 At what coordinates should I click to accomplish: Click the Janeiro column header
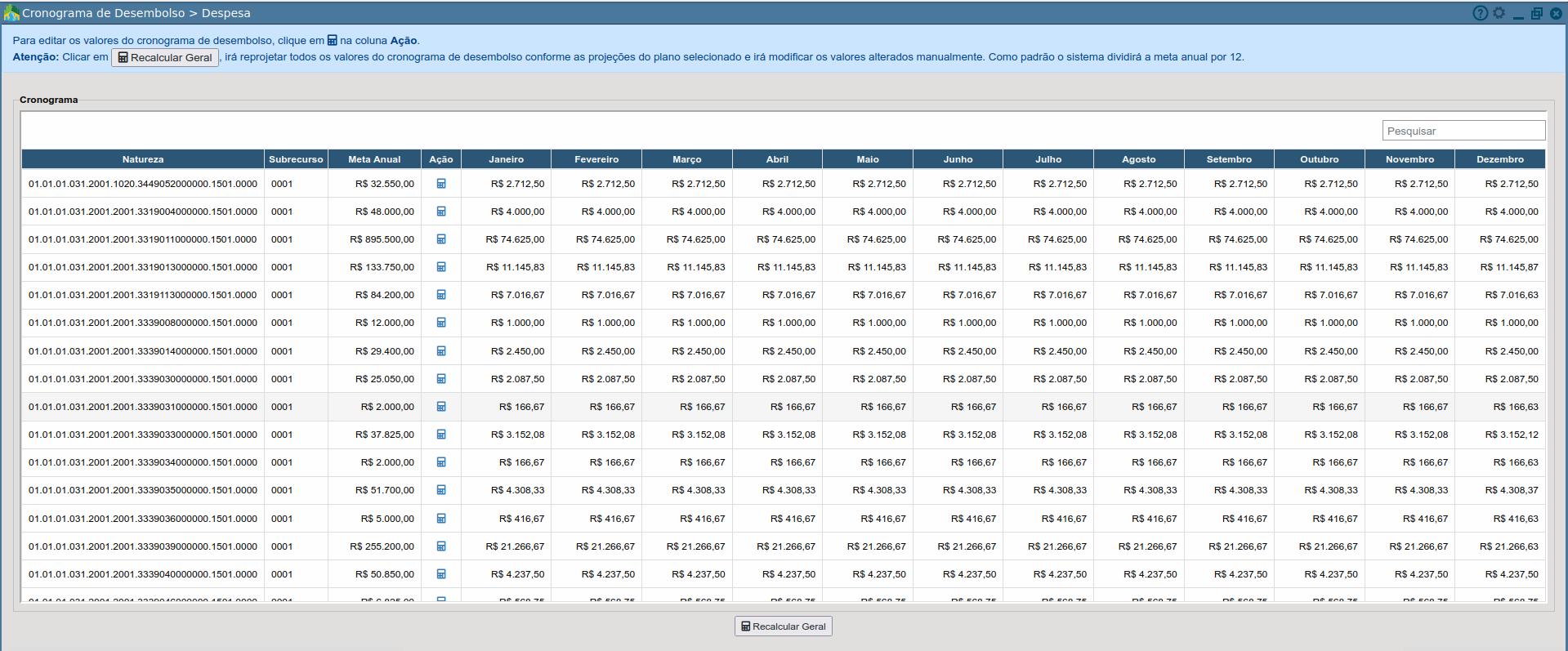click(x=506, y=159)
